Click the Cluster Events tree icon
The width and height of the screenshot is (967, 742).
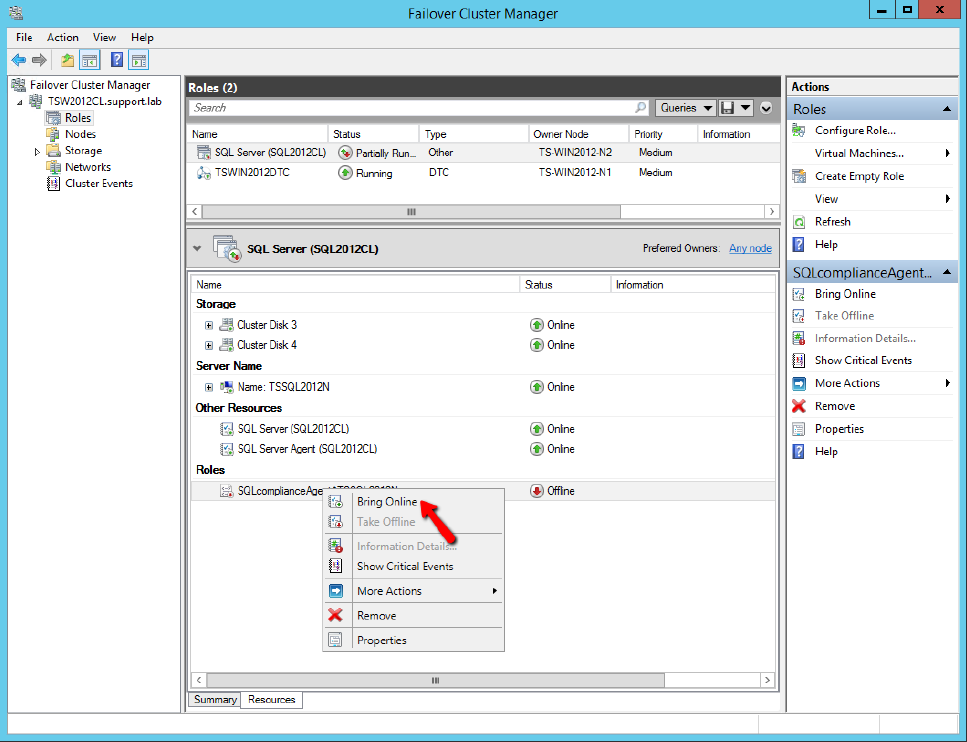pos(54,183)
